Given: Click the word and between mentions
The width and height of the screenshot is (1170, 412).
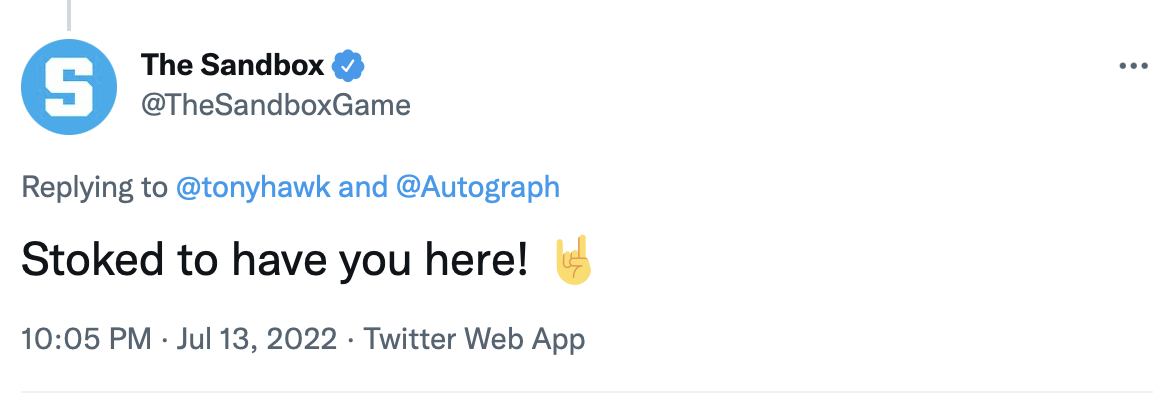Looking at the screenshot, I should pyautogui.click(x=363, y=187).
